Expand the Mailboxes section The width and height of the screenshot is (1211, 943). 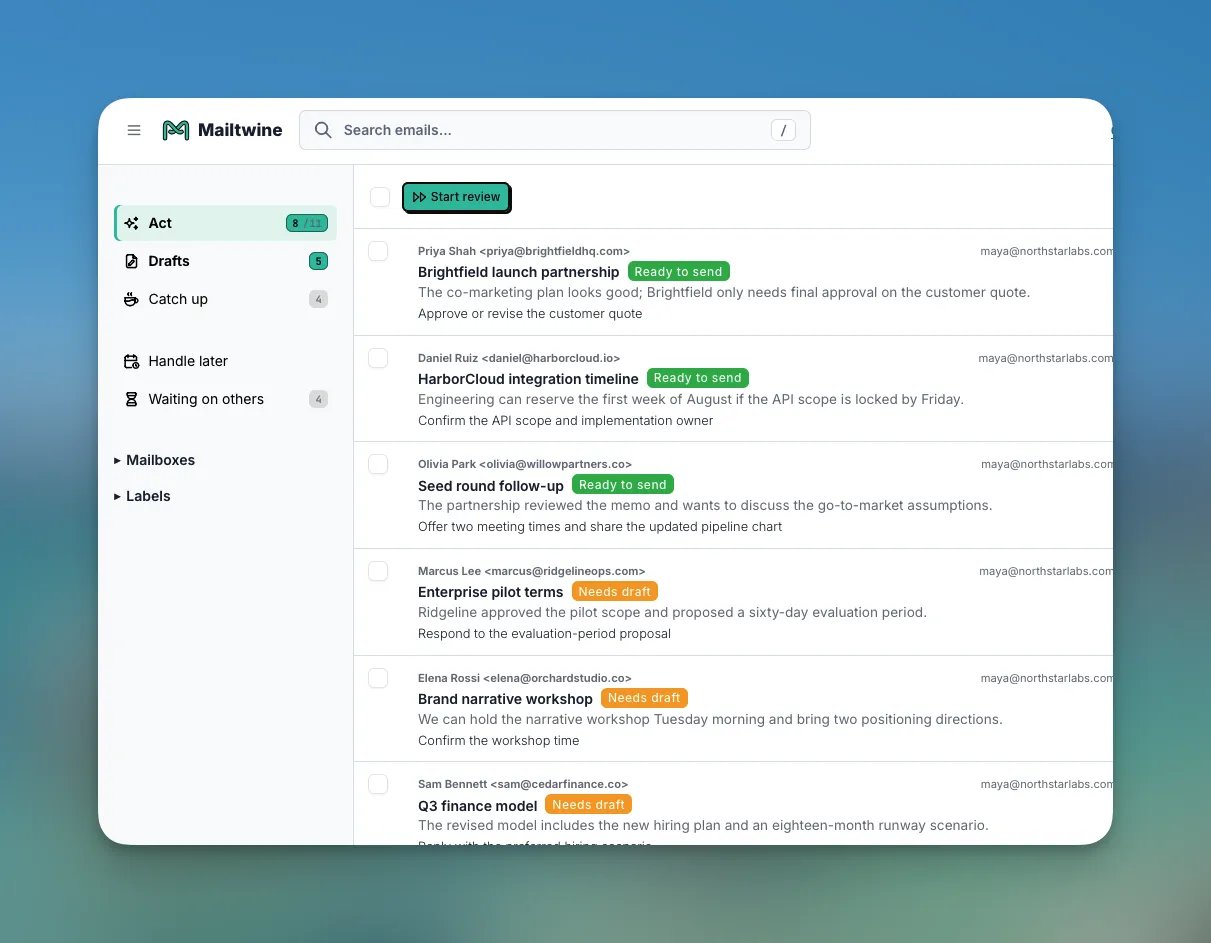point(155,460)
